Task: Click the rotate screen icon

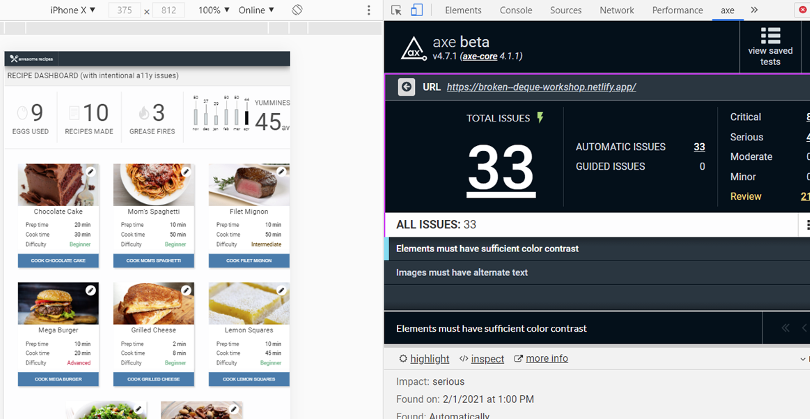Action: [x=297, y=10]
